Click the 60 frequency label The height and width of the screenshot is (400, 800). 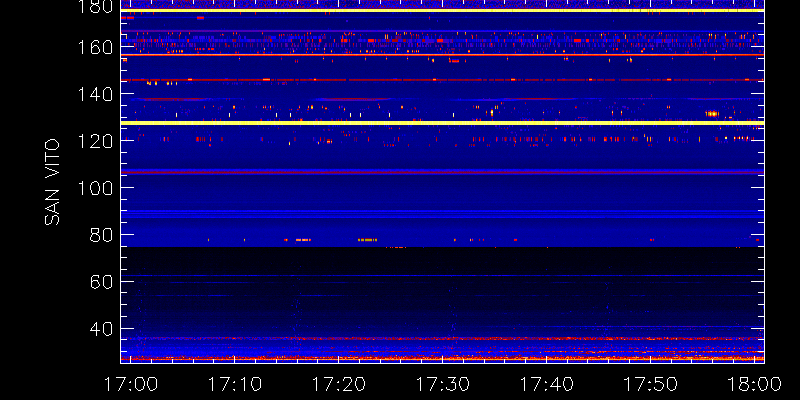102,282
